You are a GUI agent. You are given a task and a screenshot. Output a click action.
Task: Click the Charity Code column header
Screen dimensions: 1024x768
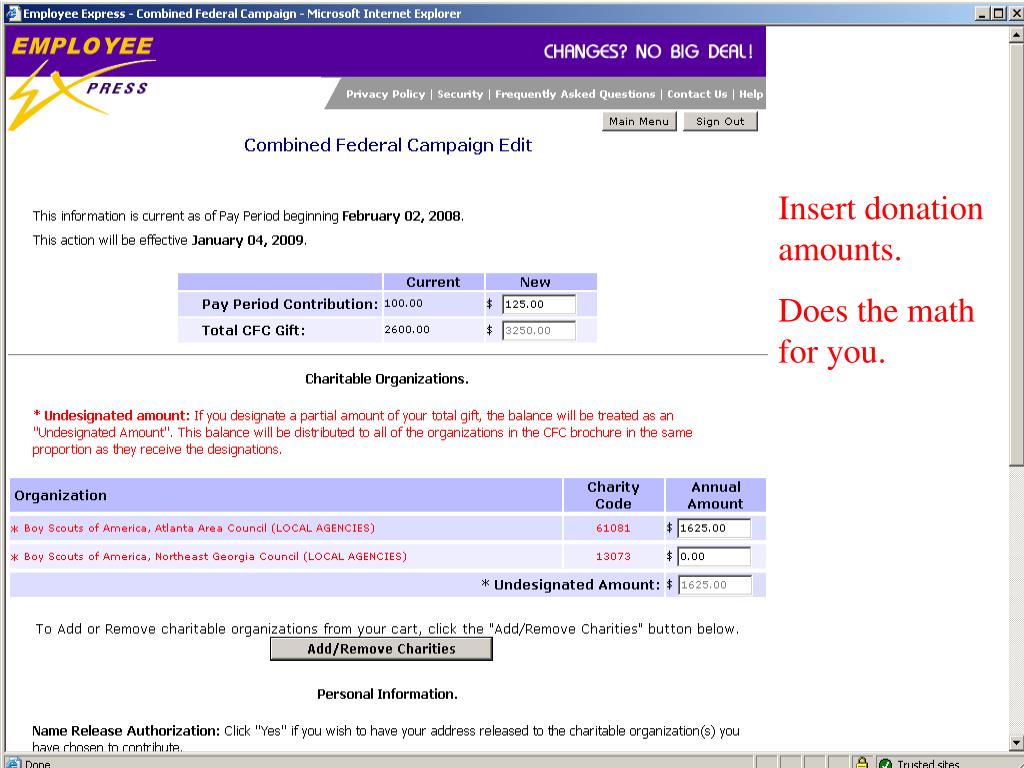[x=613, y=496]
